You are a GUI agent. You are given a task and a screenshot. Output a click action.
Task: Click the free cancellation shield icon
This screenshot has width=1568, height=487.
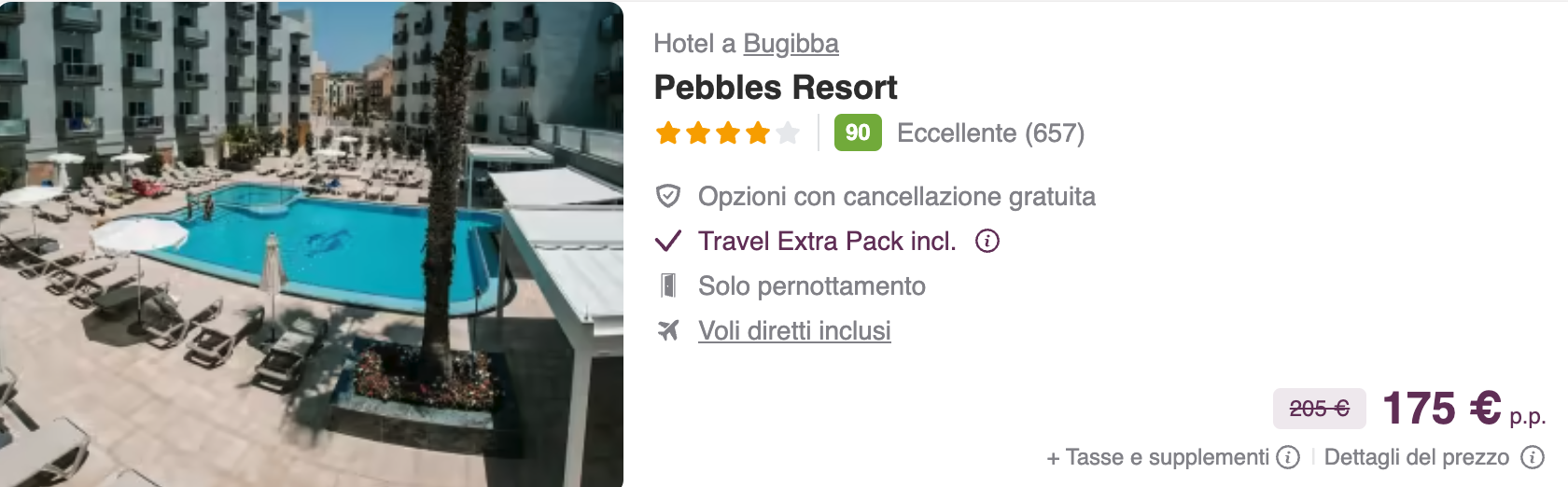[668, 196]
